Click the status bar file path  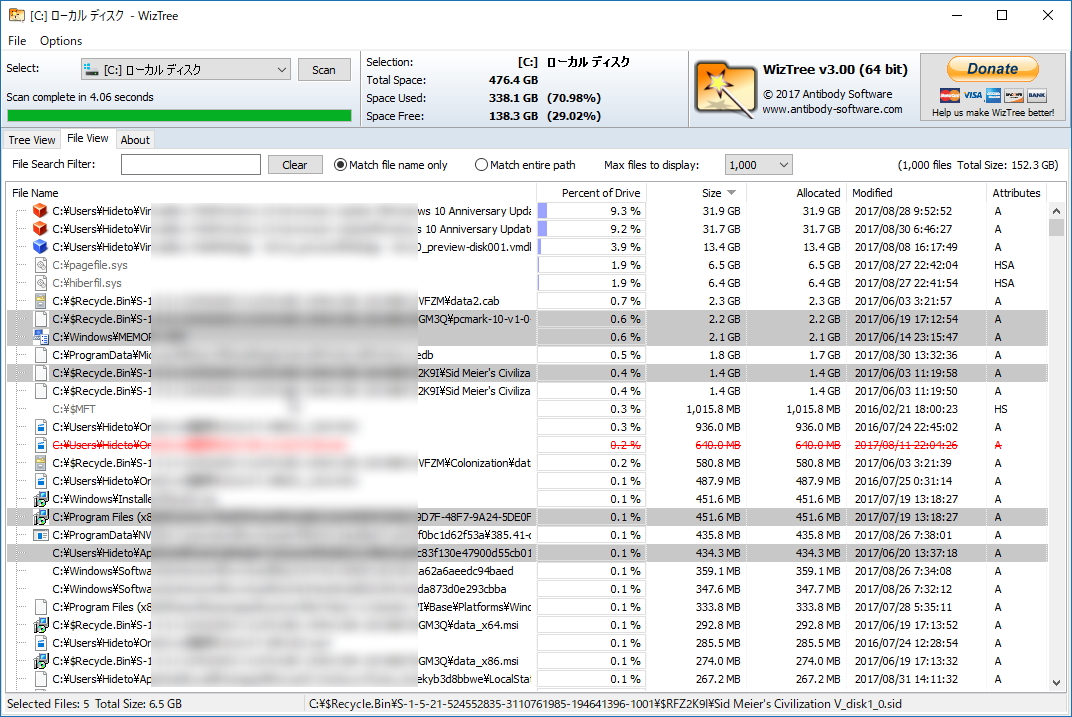[x=605, y=704]
